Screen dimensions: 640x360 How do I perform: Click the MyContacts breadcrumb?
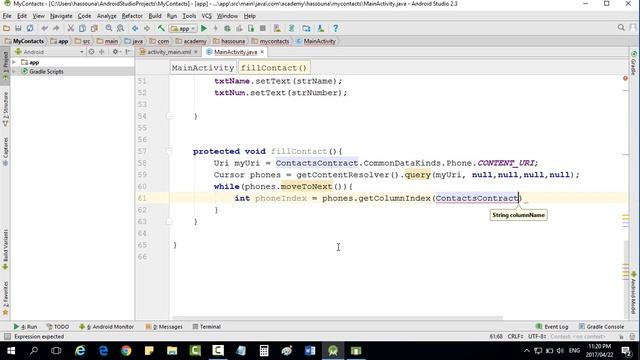pyautogui.click(x=24, y=41)
